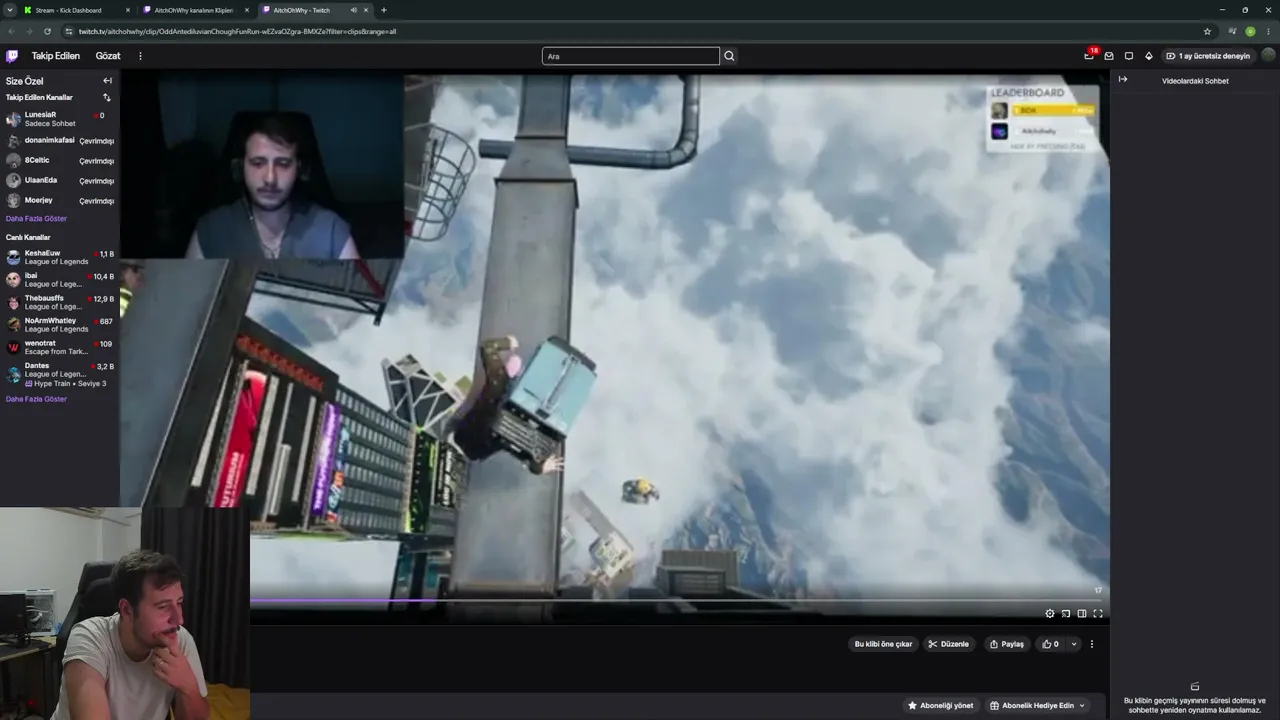Image resolution: width=1280 pixels, height=720 pixels.
Task: Switch to AitchOhWhy kanalının Klipleri tab
Action: (x=196, y=10)
